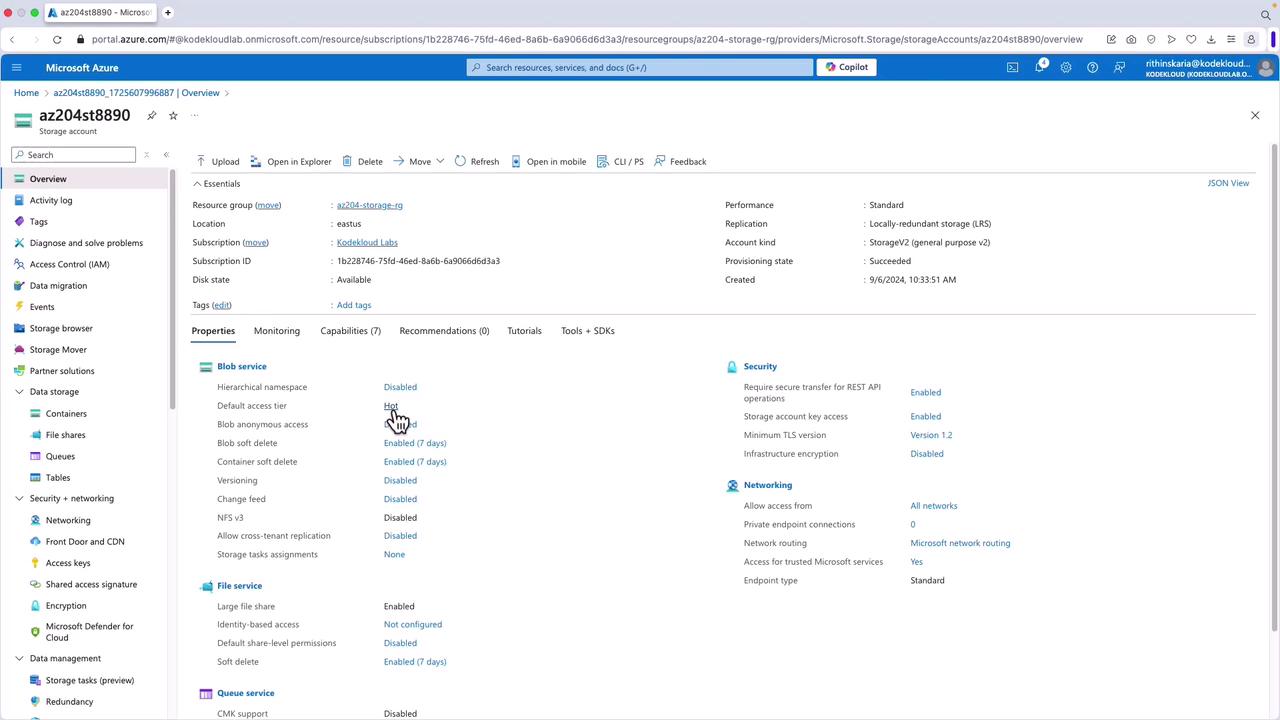The width and height of the screenshot is (1280, 720).
Task: Open Microsoft Defender for Cloud
Action: (89, 632)
